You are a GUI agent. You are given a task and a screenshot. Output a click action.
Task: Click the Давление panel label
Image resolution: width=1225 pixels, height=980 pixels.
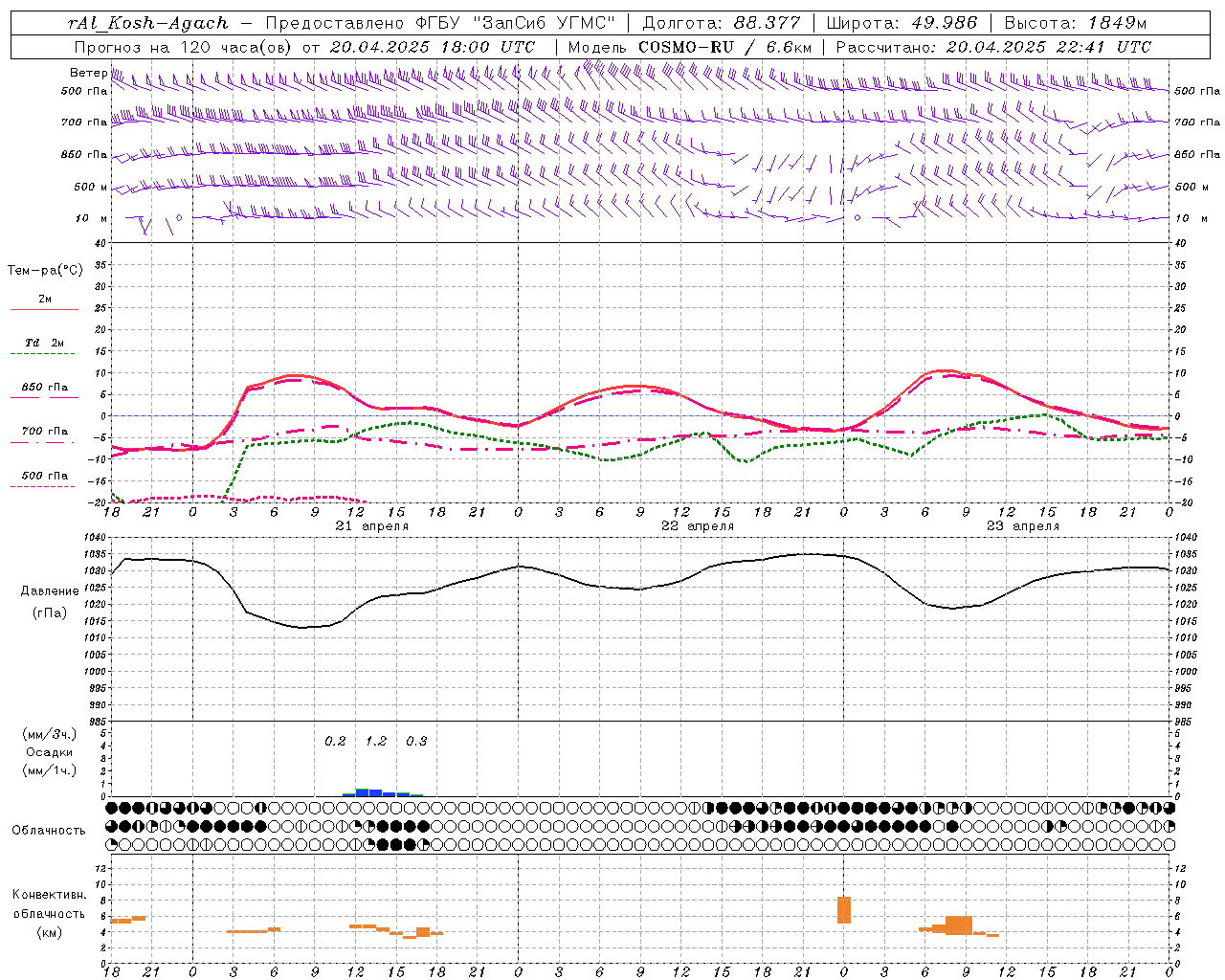[x=50, y=591]
